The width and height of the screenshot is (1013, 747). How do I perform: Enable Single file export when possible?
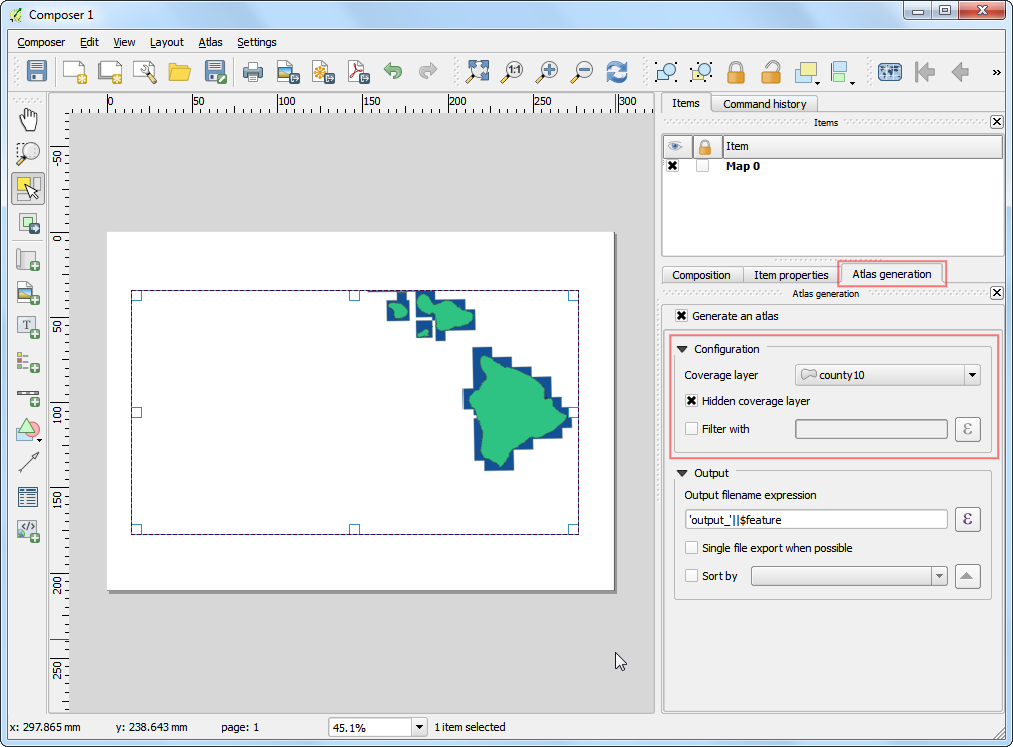click(691, 548)
